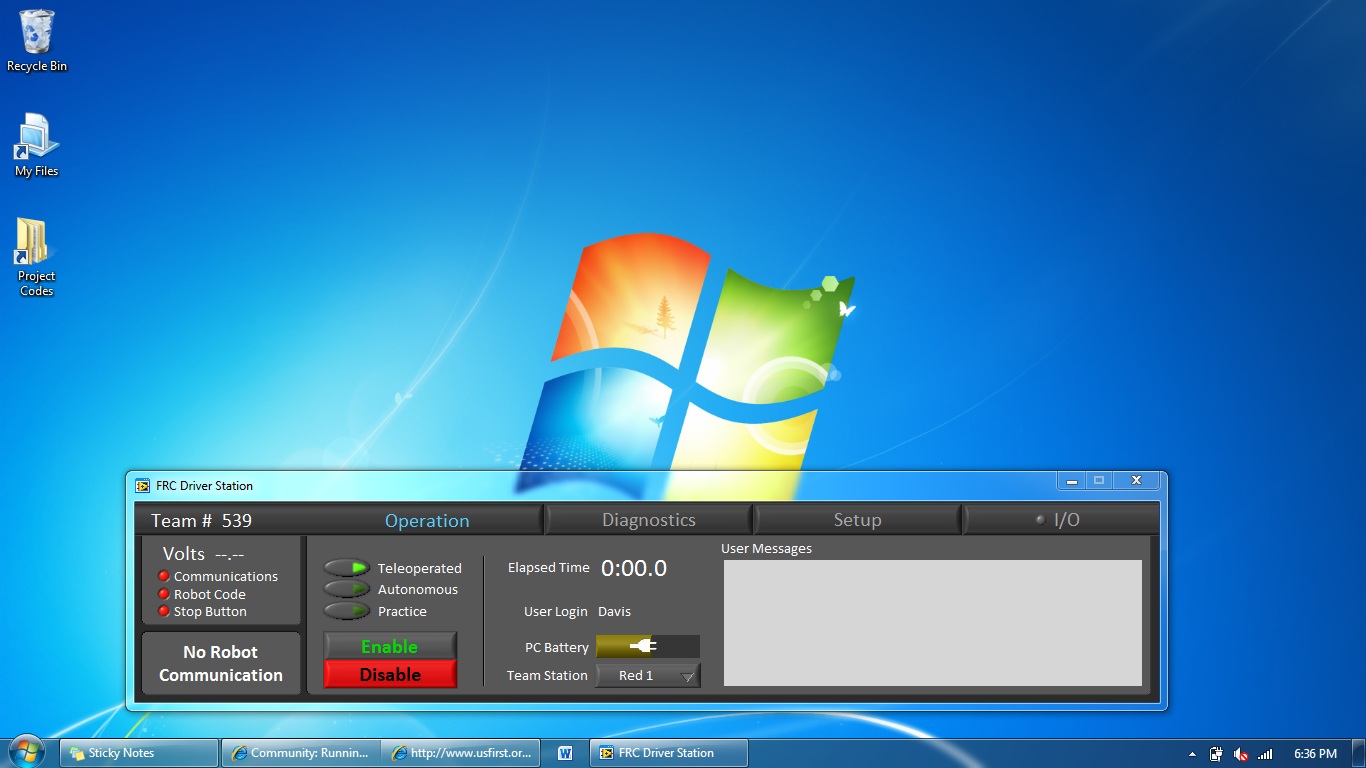Switch to Autonomous mode
The height and width of the screenshot is (768, 1366).
[x=347, y=590]
